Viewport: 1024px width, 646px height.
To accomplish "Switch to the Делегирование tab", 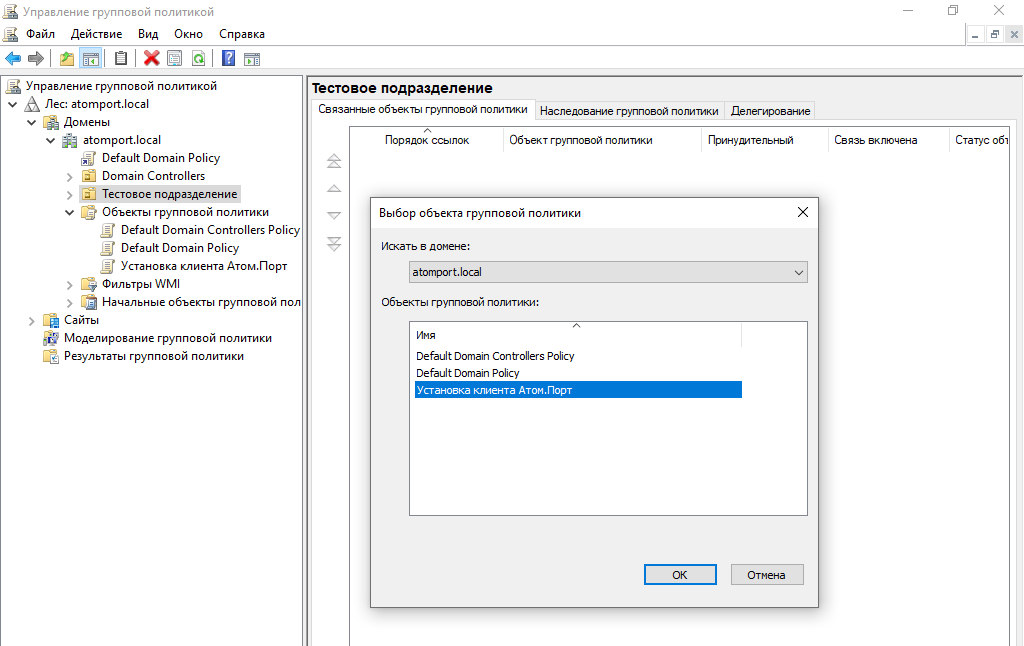I will tap(770, 111).
